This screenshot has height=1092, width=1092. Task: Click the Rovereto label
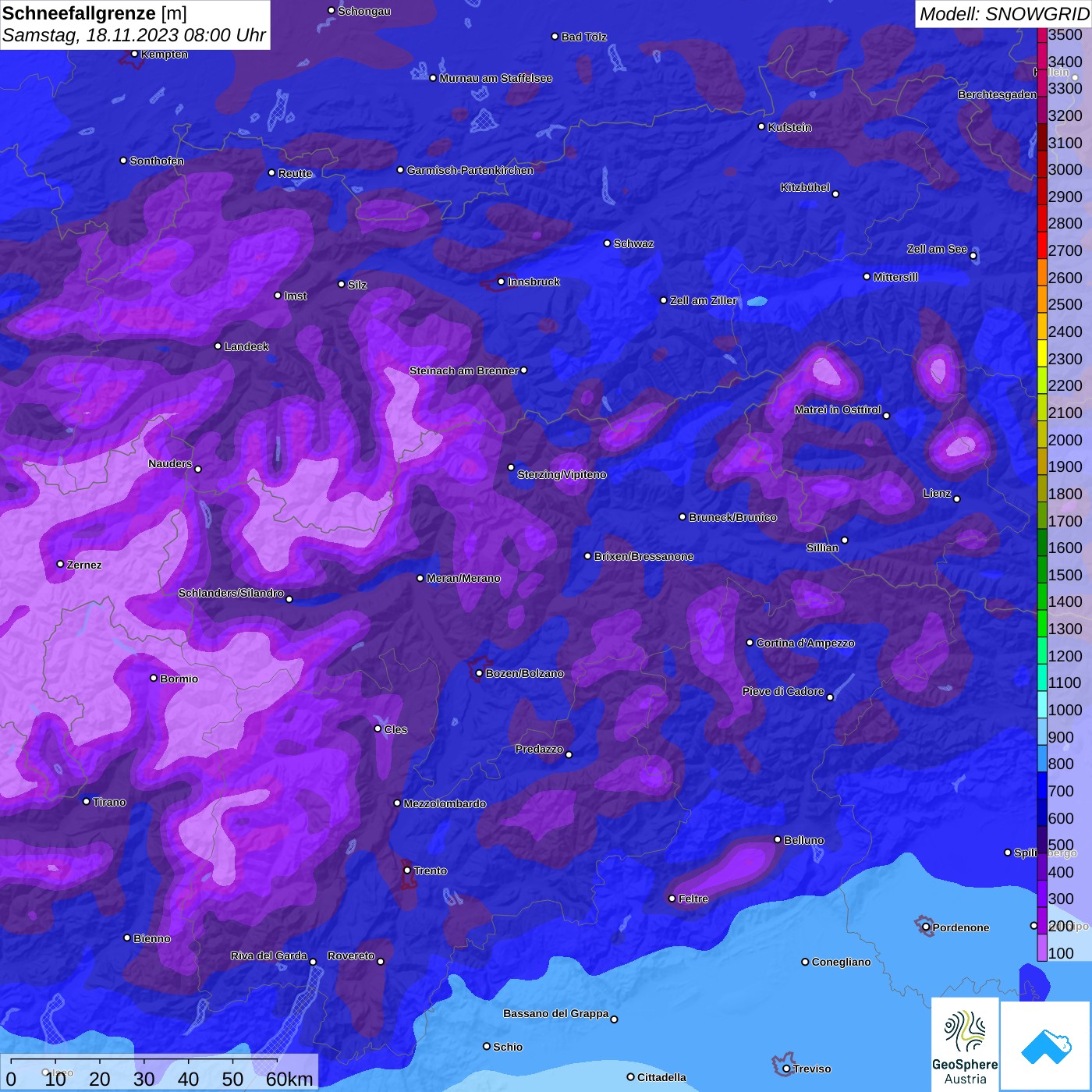pos(351,955)
